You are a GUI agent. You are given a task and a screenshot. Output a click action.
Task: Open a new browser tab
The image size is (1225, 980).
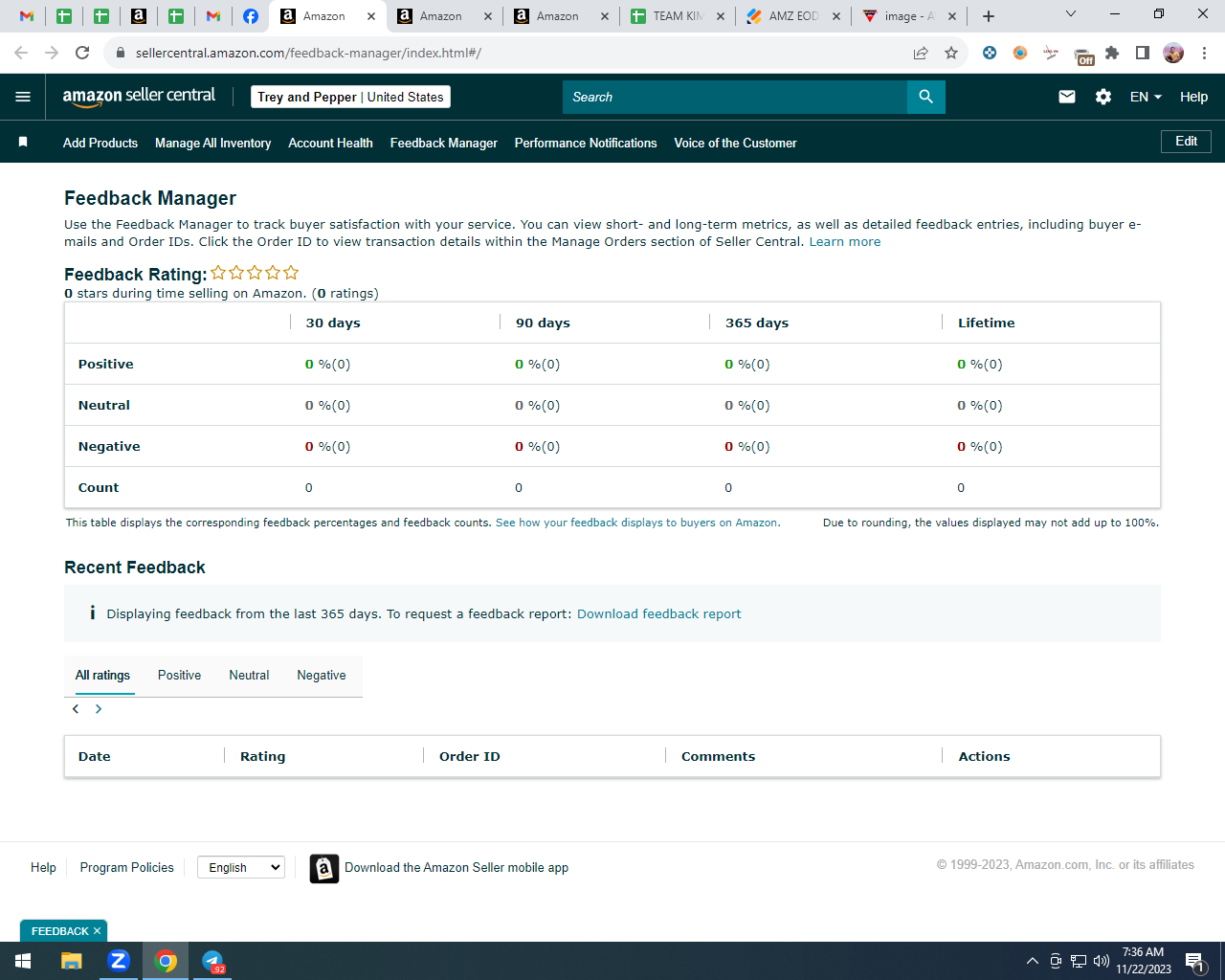[x=989, y=16]
